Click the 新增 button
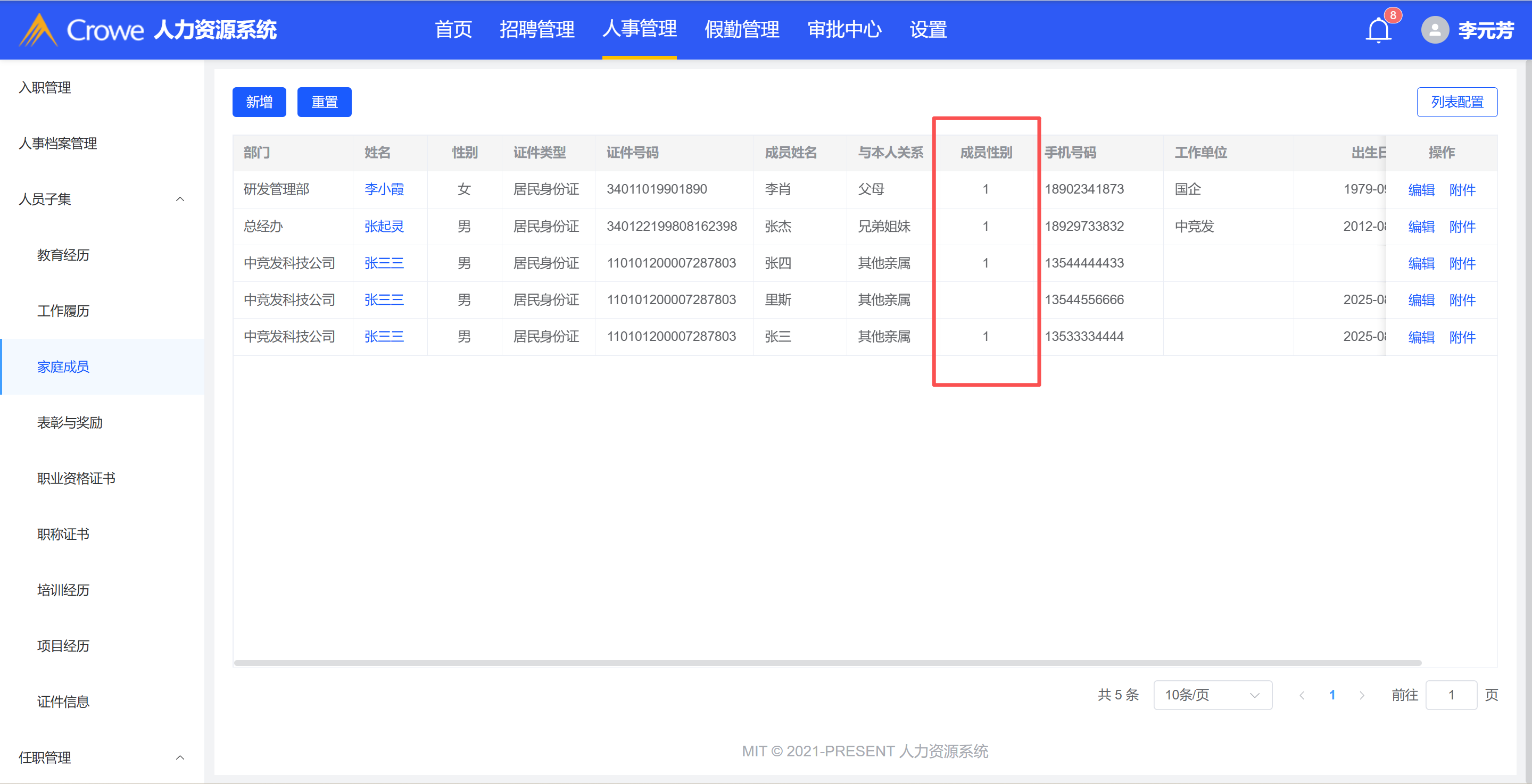1532x784 pixels. pyautogui.click(x=259, y=102)
